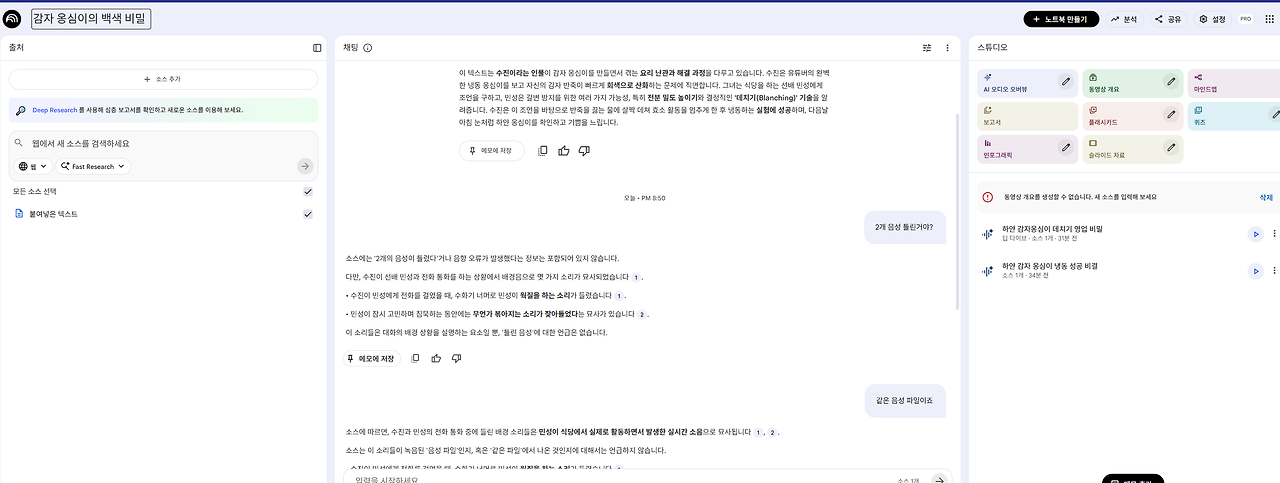The width and height of the screenshot is (1280, 483).
Task: Open the Deep Research link
Action: click(x=53, y=110)
